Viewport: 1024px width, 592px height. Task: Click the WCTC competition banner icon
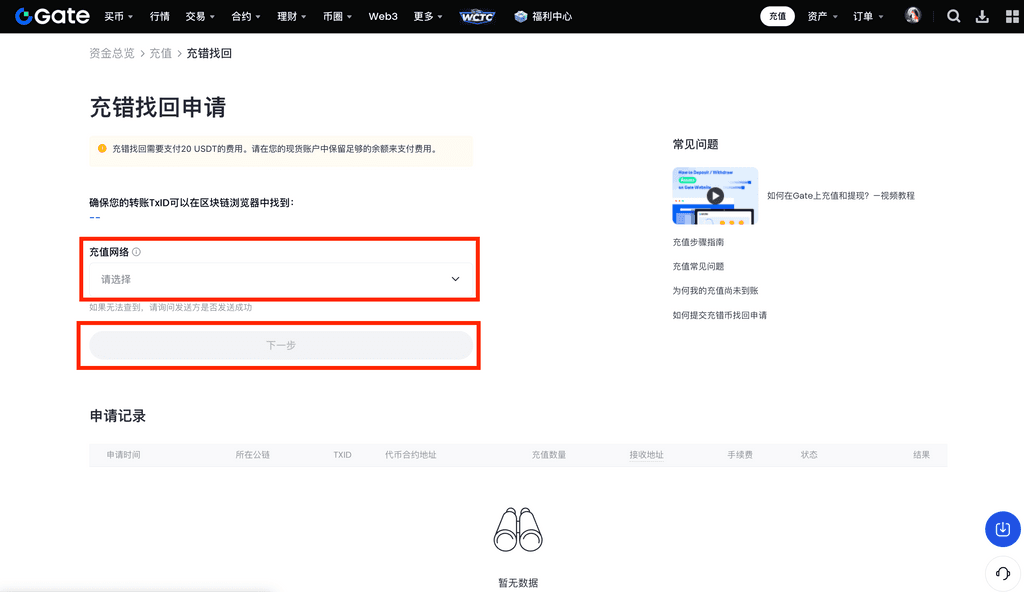477,16
